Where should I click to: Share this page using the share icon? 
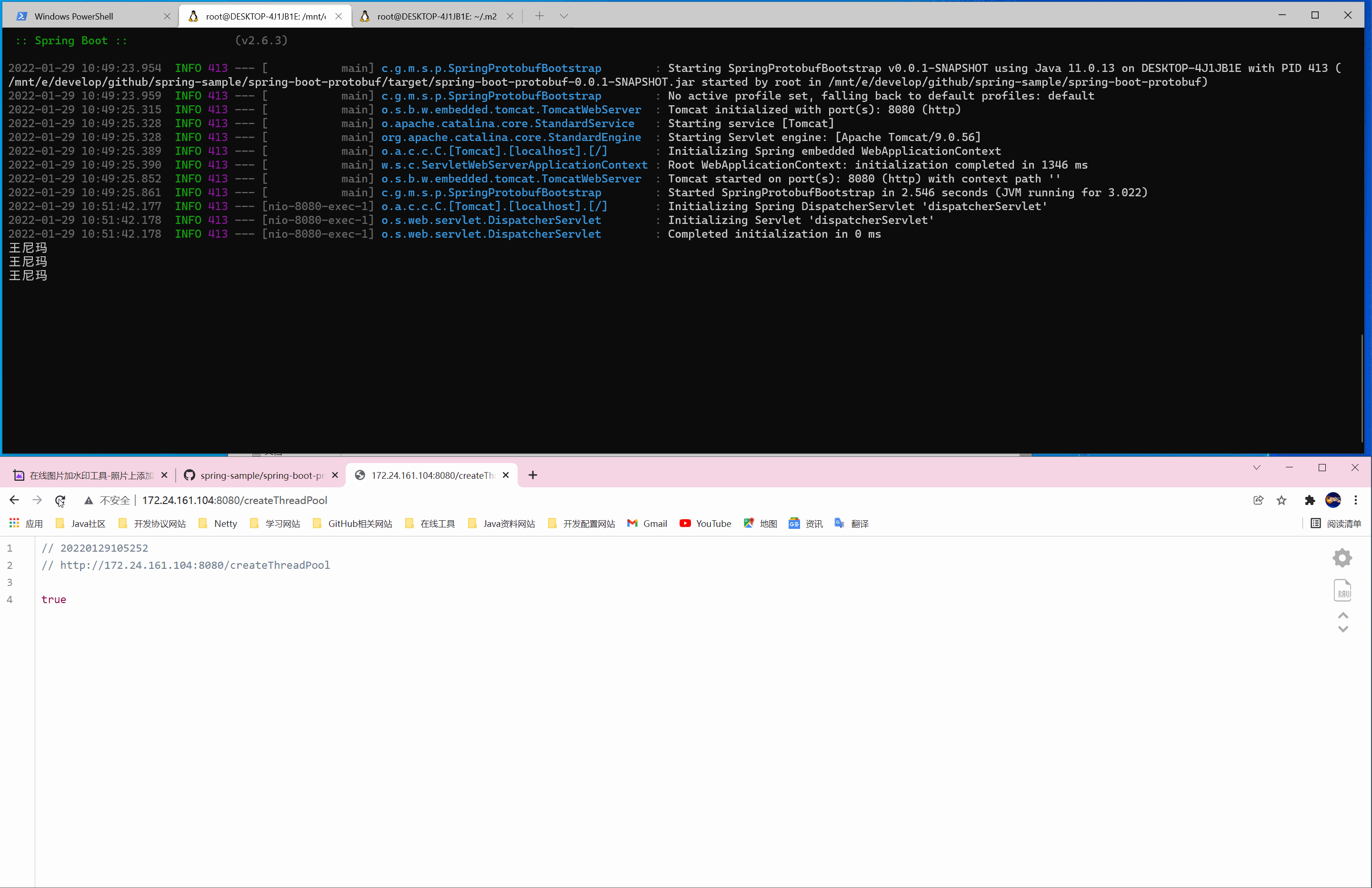[x=1259, y=500]
